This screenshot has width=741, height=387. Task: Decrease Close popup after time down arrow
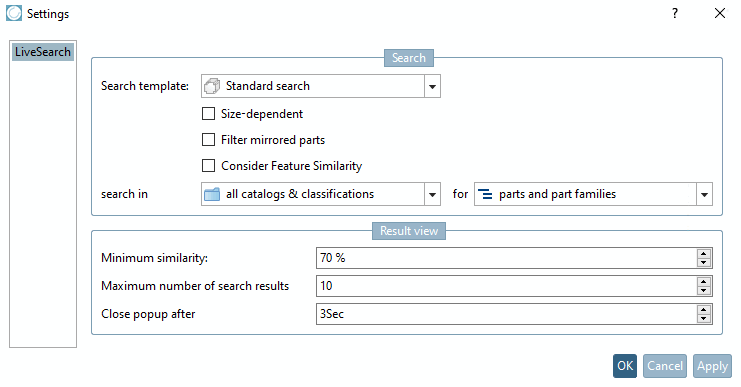coord(704,318)
